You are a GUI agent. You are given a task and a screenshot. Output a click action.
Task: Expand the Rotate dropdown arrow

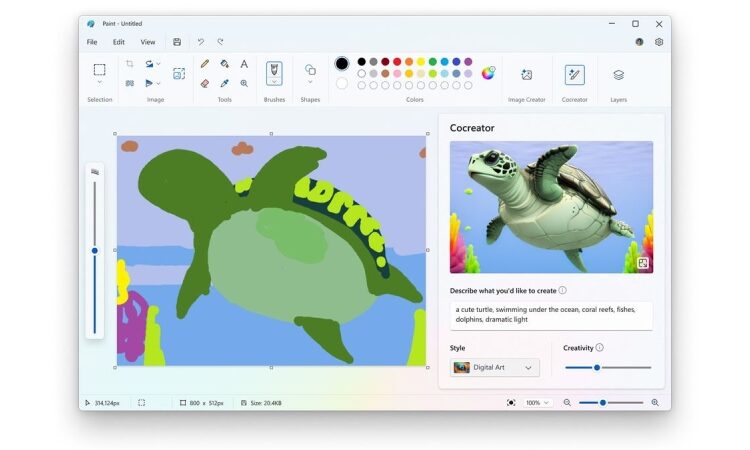tap(158, 64)
